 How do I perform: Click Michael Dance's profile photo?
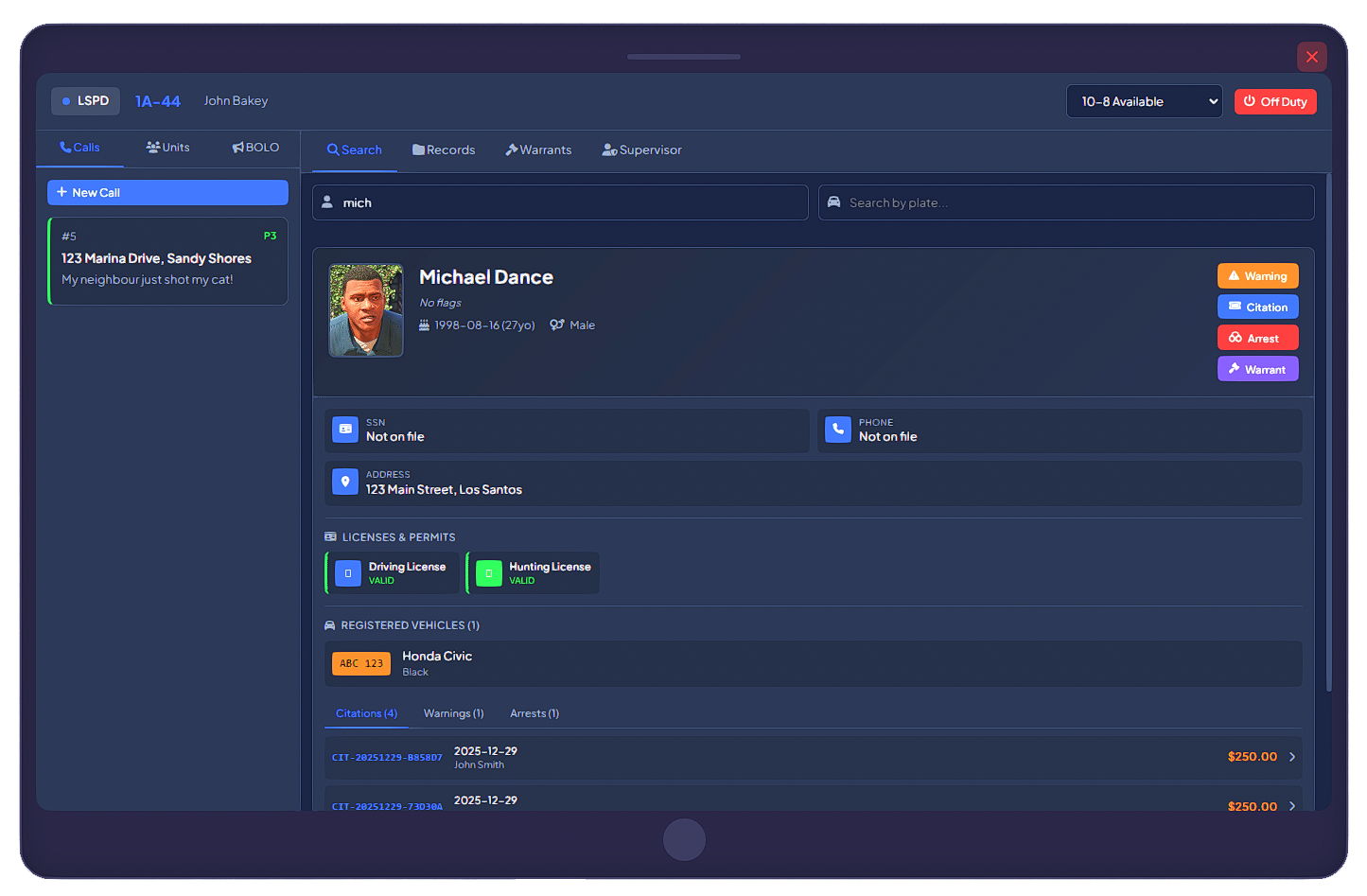point(366,310)
